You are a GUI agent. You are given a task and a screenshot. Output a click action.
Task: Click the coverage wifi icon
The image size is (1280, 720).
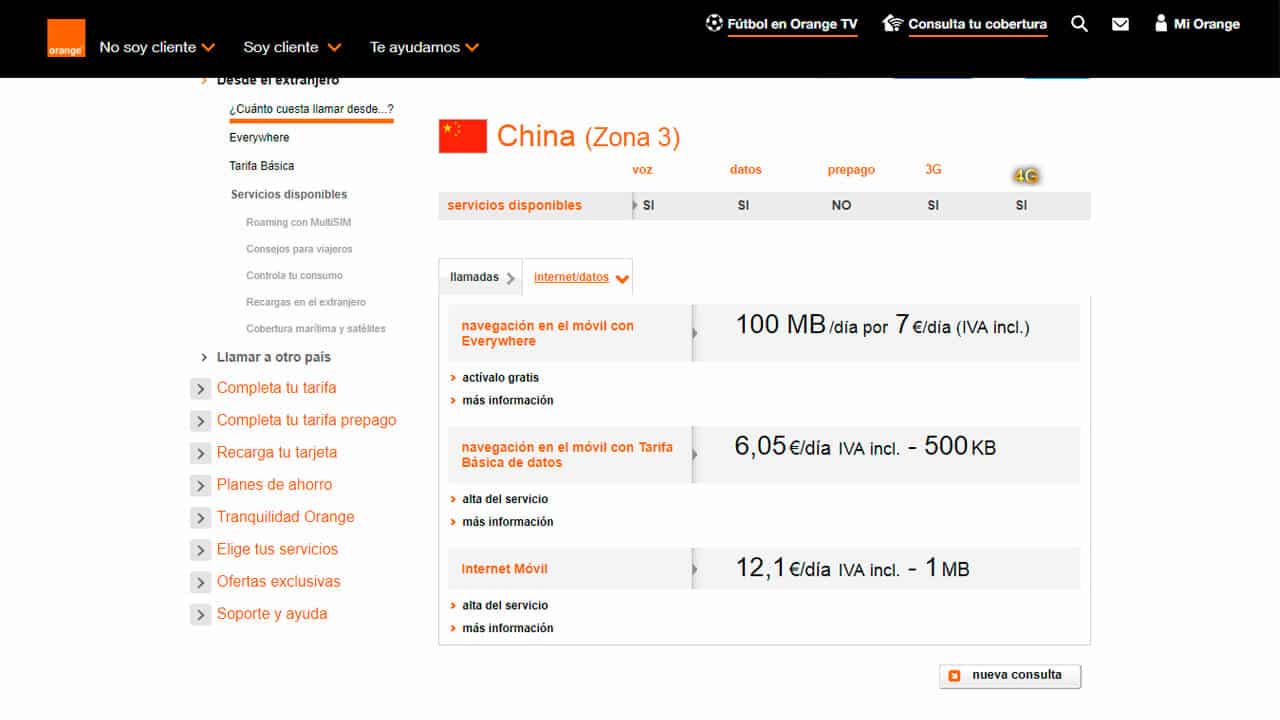(892, 23)
